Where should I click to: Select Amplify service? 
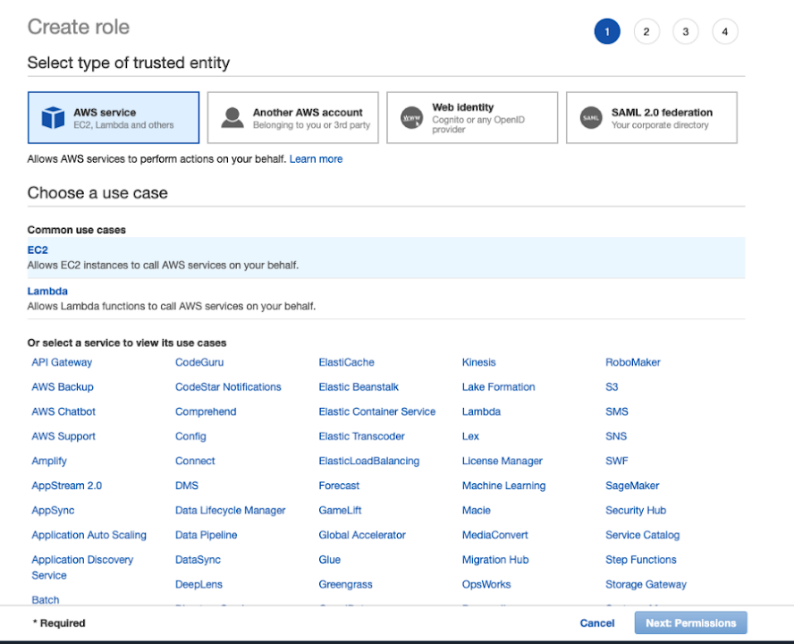(49, 461)
